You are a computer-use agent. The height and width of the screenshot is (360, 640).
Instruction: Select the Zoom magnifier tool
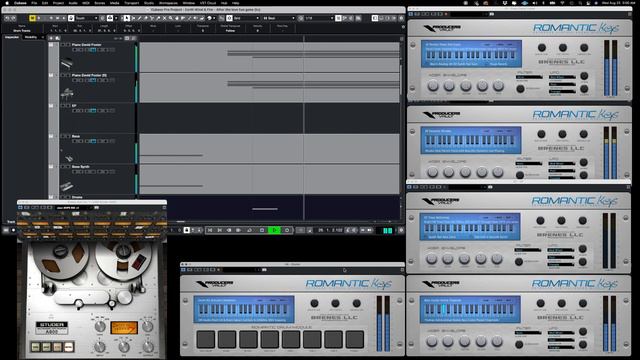(x=171, y=18)
